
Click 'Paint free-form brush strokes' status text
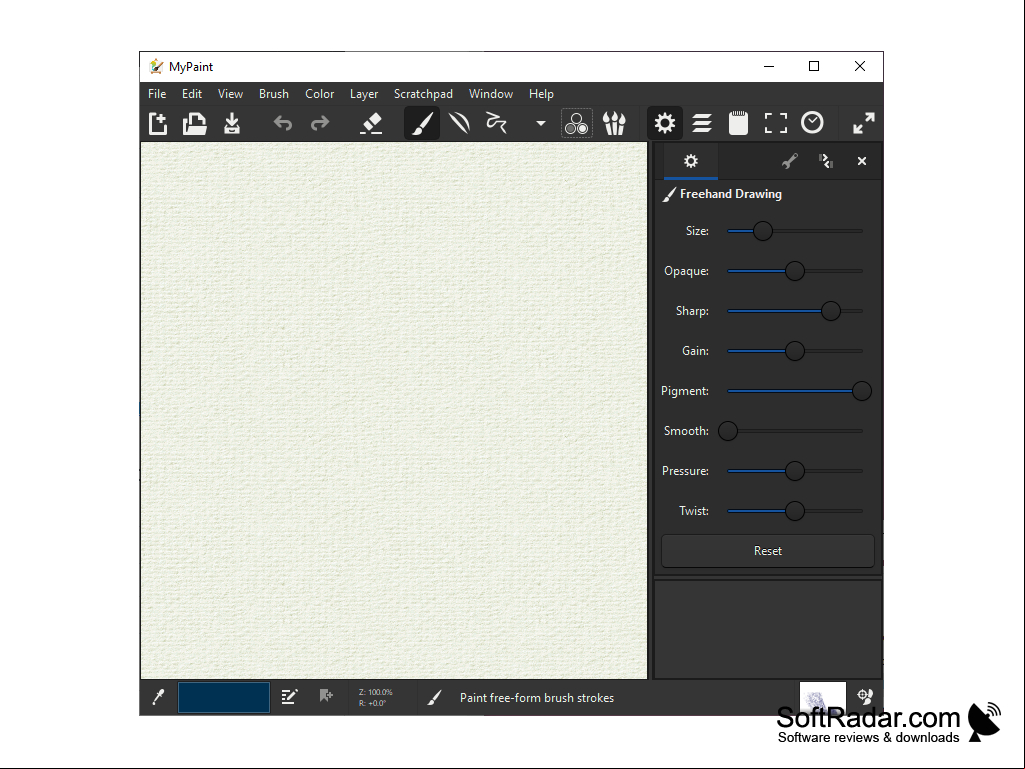coord(537,698)
